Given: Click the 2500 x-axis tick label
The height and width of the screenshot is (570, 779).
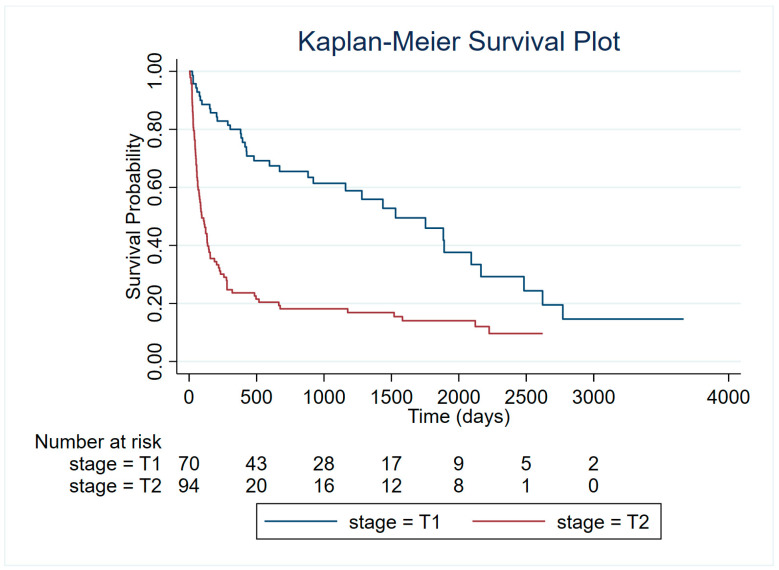Looking at the screenshot, I should click(526, 397).
